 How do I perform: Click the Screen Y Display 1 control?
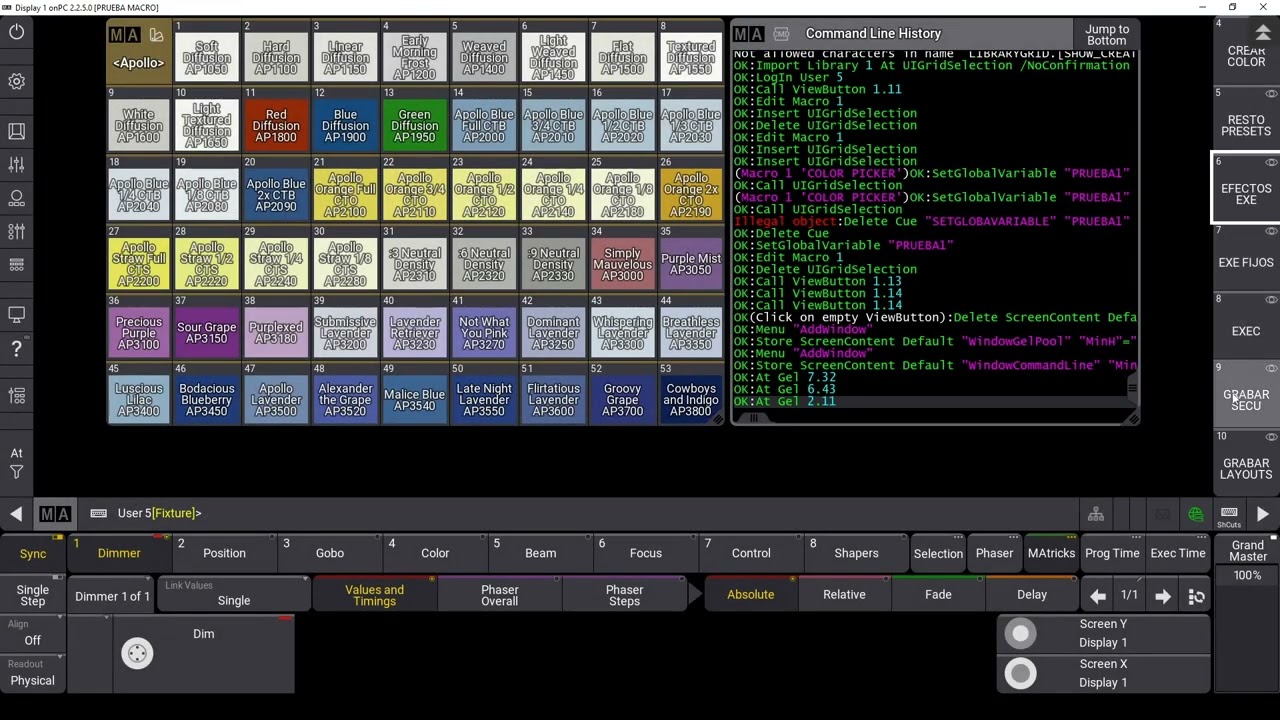point(1103,633)
